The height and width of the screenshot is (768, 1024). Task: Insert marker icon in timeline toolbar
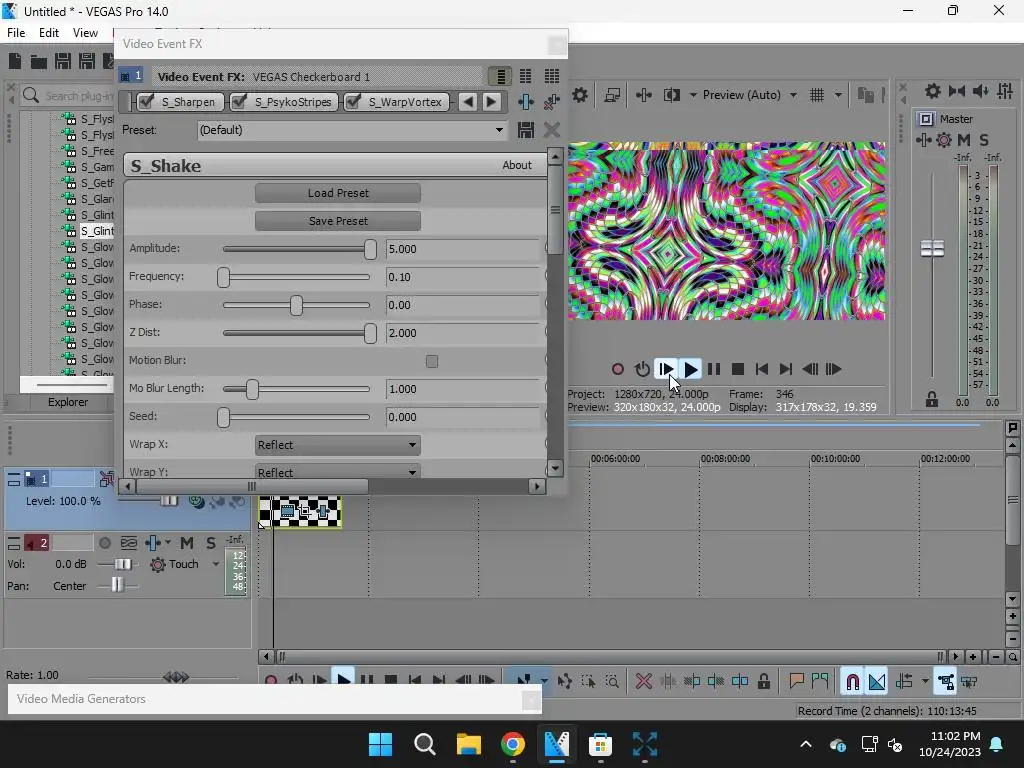pos(796,681)
